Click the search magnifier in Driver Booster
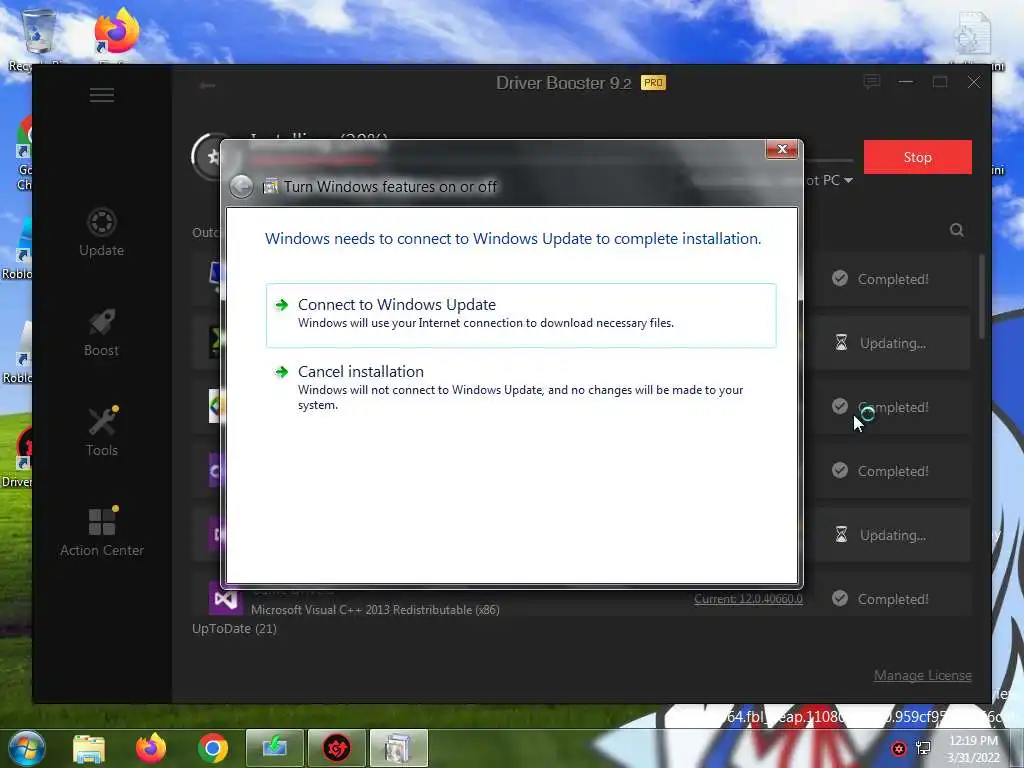Viewport: 1024px width, 768px height. [x=957, y=230]
